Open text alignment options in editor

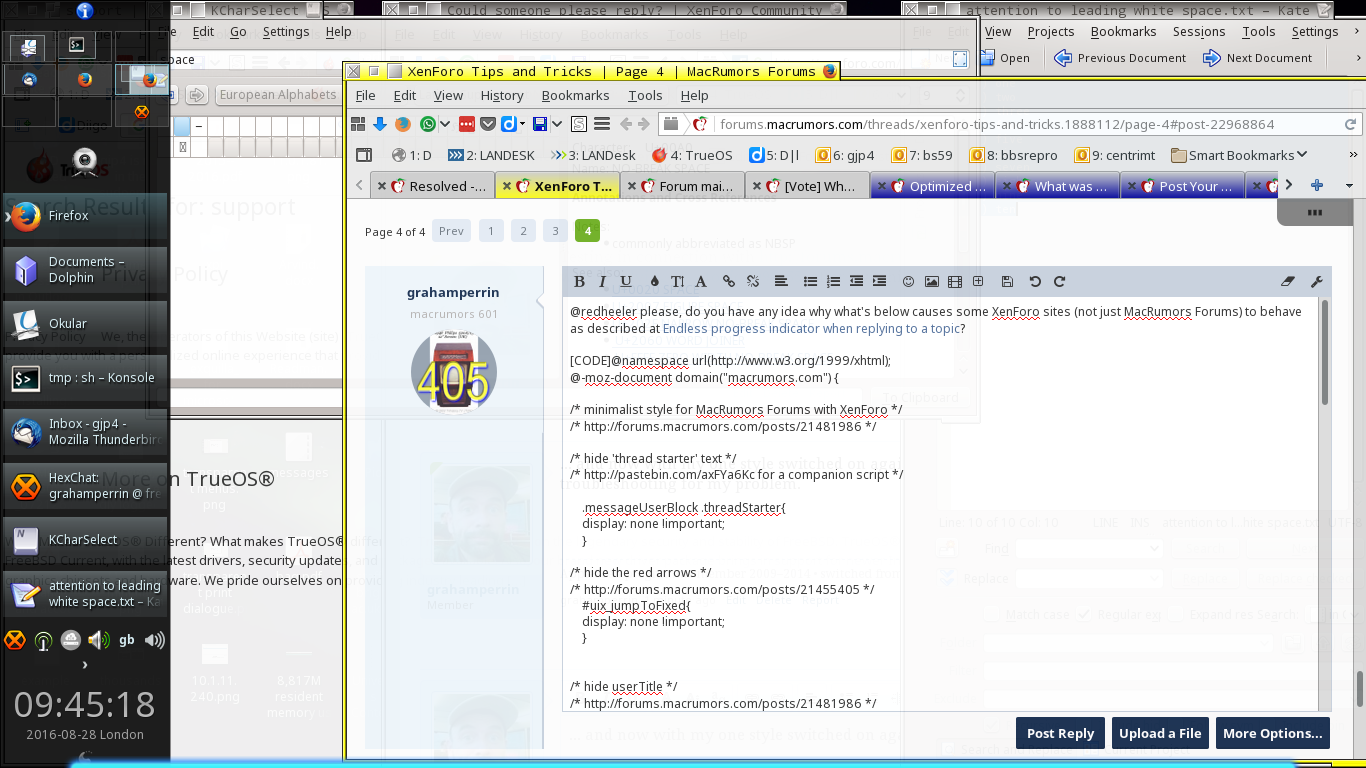pyautogui.click(x=781, y=282)
